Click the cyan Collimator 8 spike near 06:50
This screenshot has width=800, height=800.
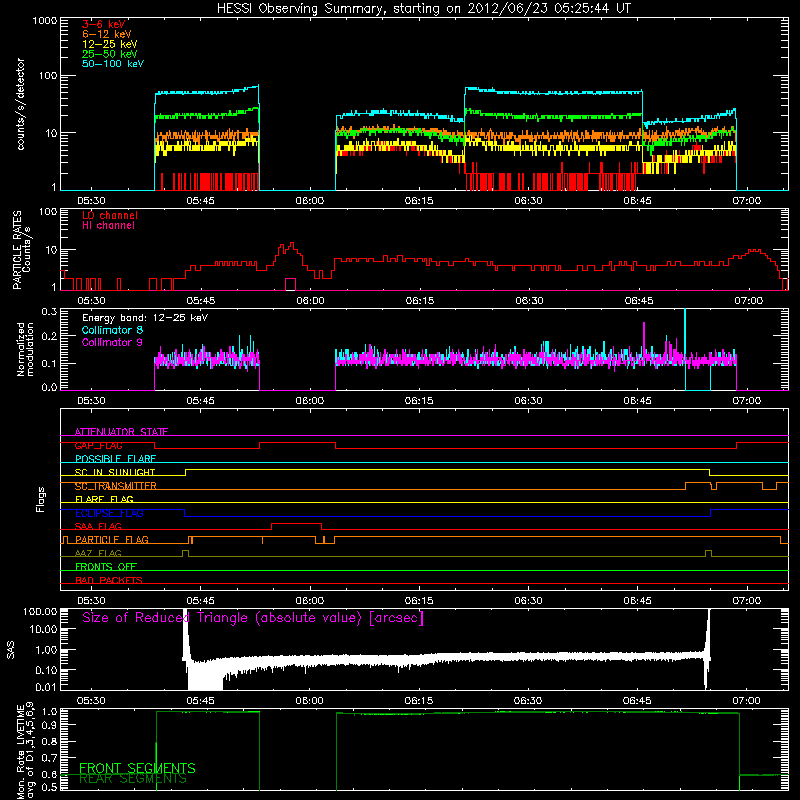point(685,337)
